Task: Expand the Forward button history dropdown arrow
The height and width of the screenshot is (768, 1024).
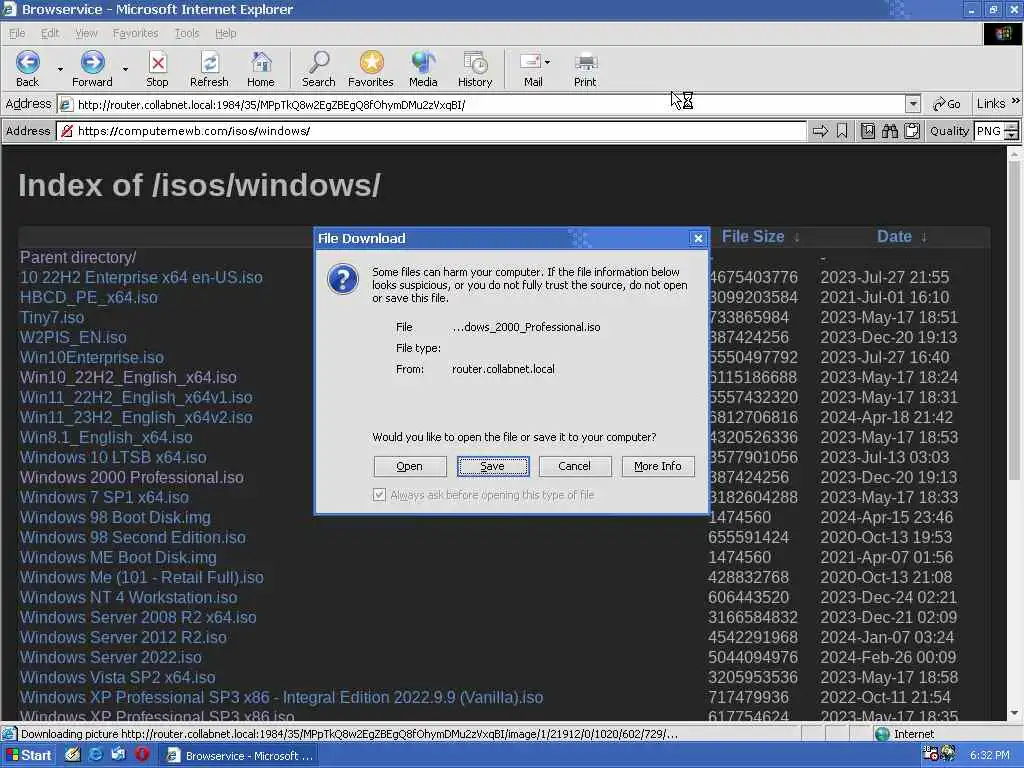Action: tap(125, 69)
